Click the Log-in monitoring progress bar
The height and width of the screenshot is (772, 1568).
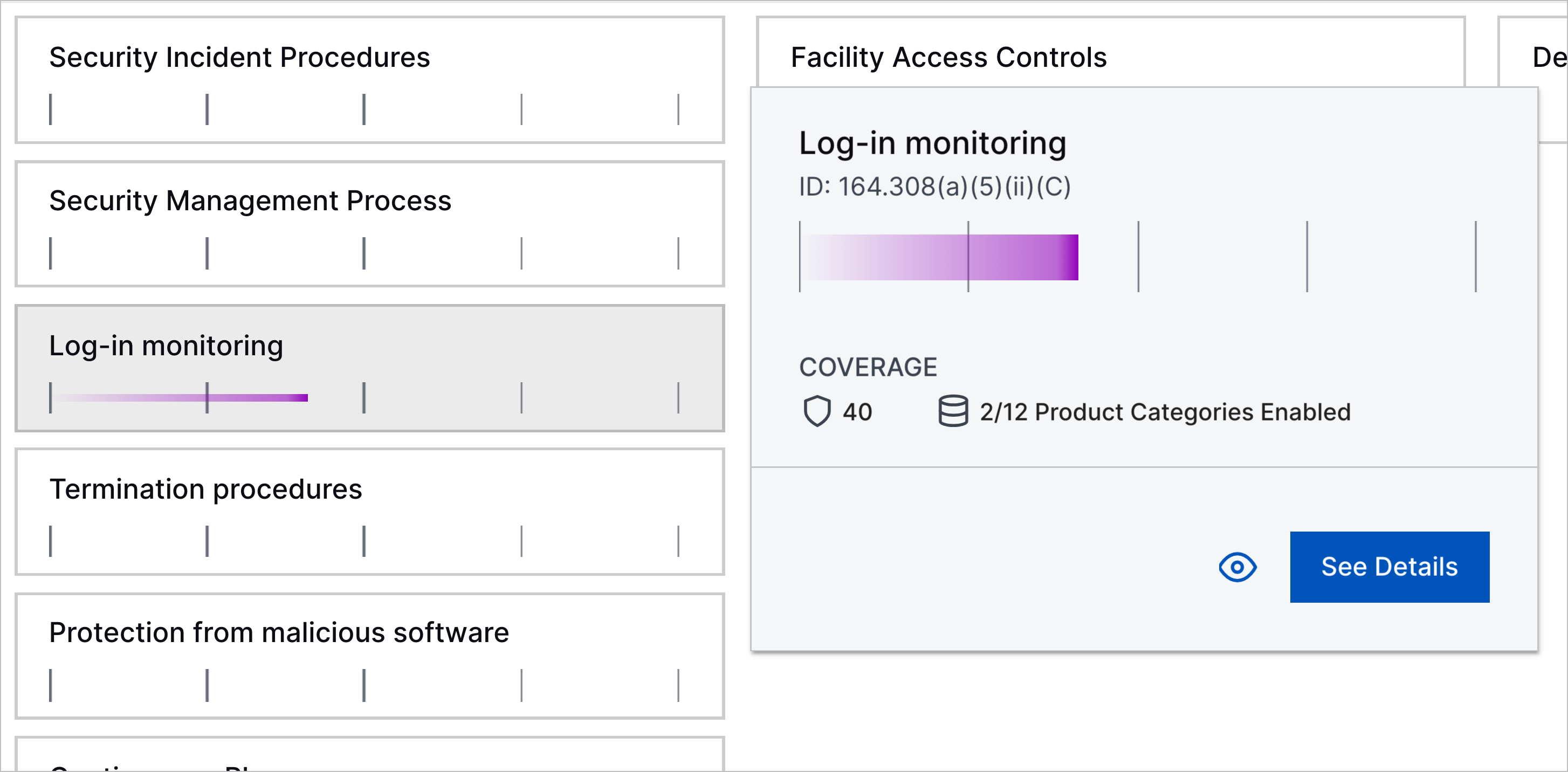pyautogui.click(x=180, y=398)
